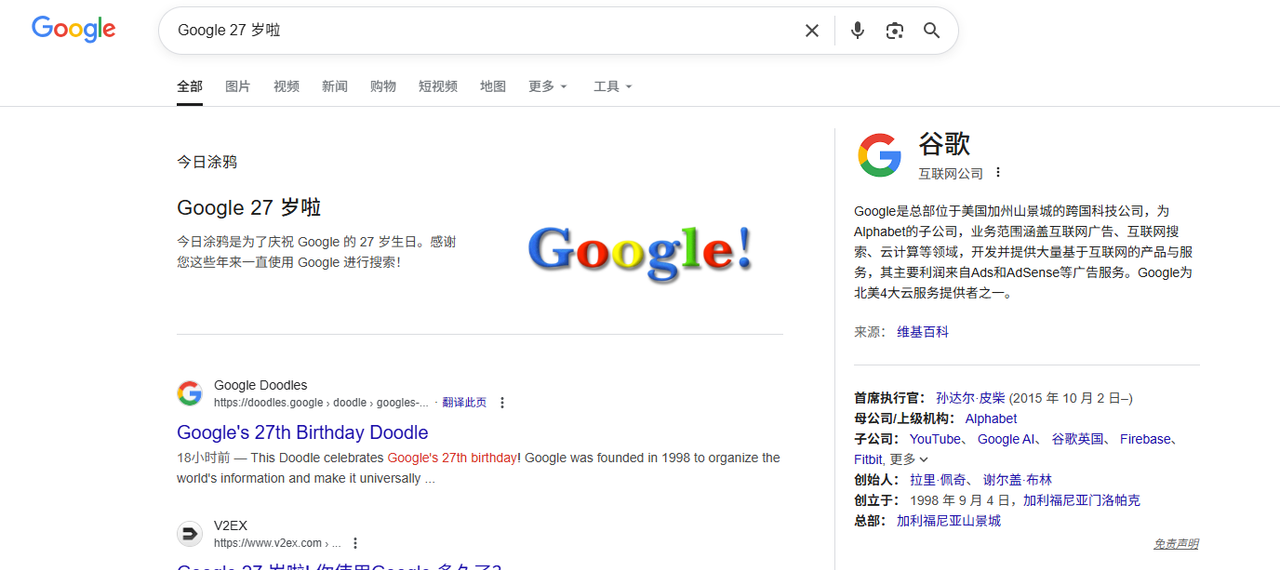Viewport: 1280px width, 570px height.
Task: Click the 互联网公司 subtitle
Action: [x=951, y=174]
